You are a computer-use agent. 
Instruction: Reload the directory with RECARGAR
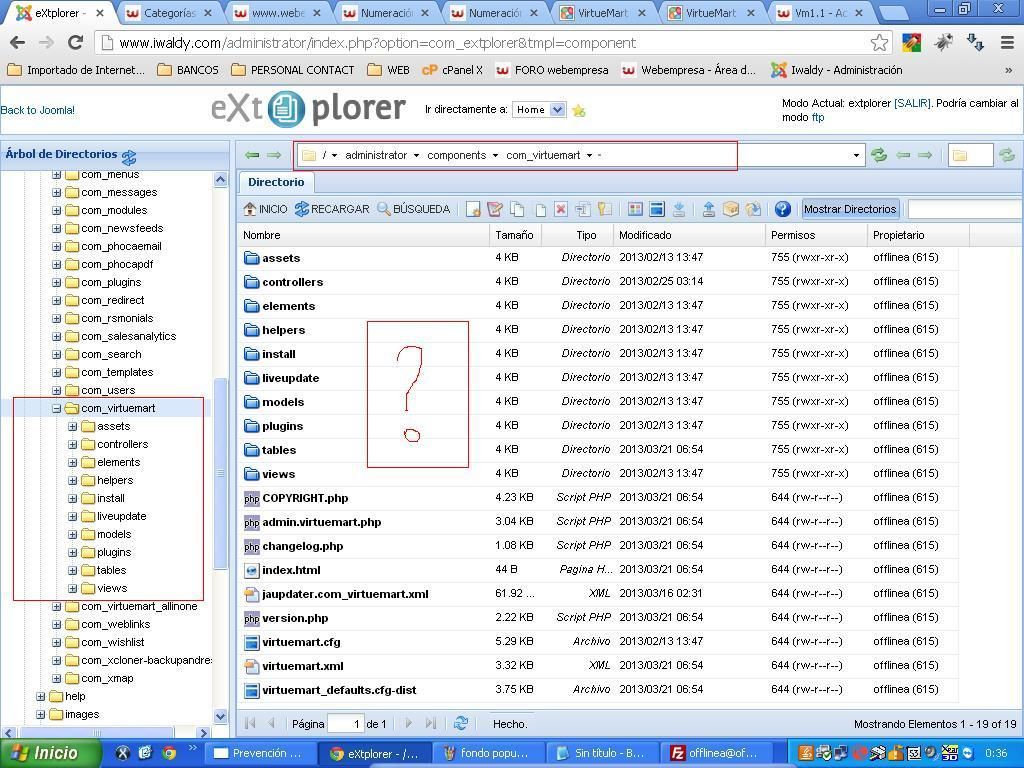click(332, 209)
